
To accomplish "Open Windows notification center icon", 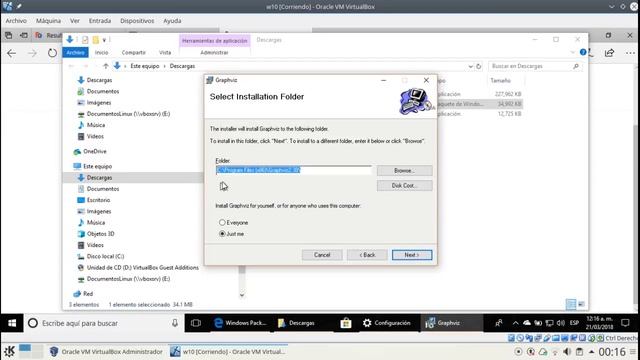I will pos(625,323).
